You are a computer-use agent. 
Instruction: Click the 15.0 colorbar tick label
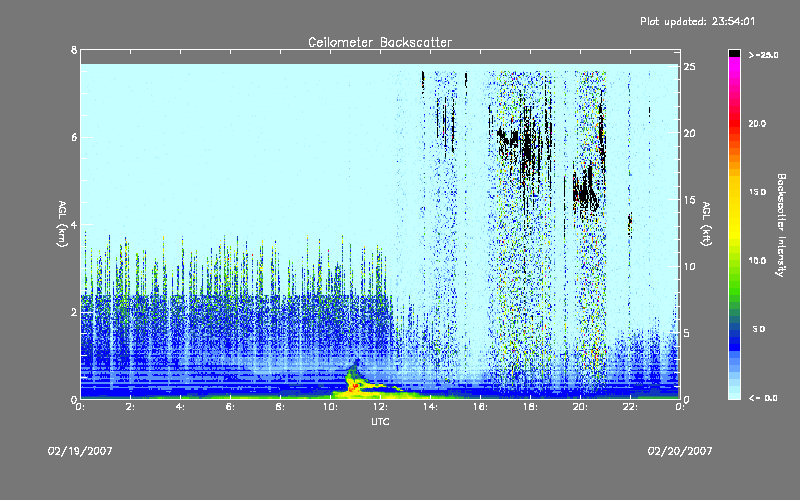pos(758,192)
